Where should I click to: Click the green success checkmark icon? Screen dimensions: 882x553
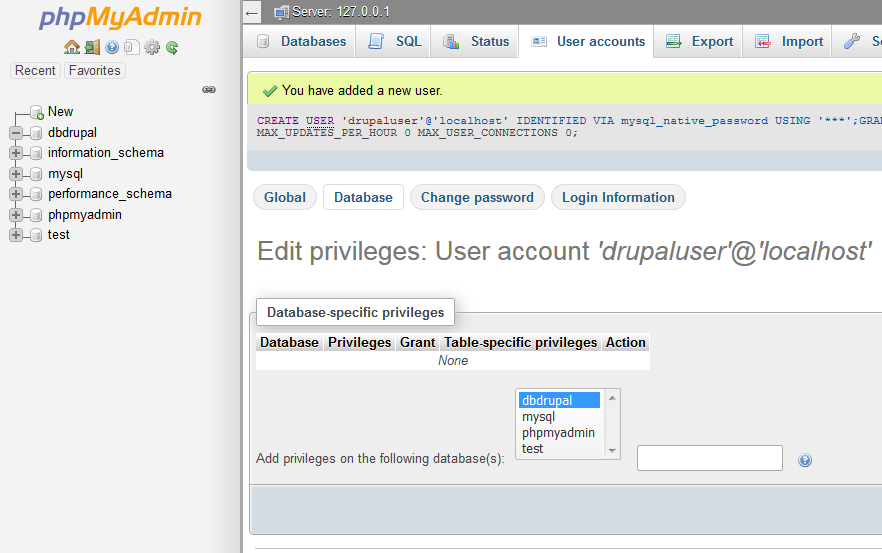click(x=270, y=91)
